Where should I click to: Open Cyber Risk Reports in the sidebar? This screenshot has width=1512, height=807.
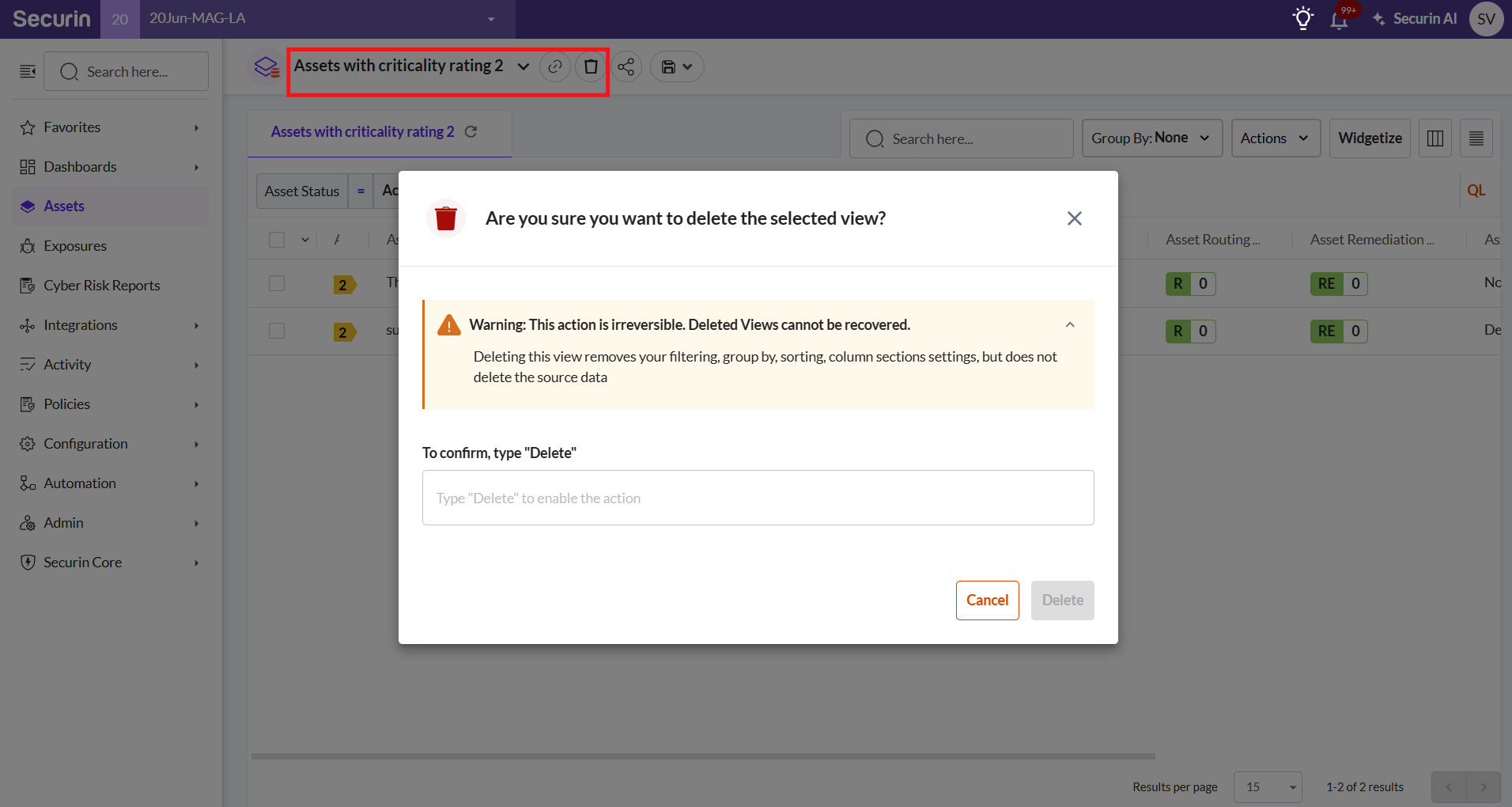click(x=111, y=286)
